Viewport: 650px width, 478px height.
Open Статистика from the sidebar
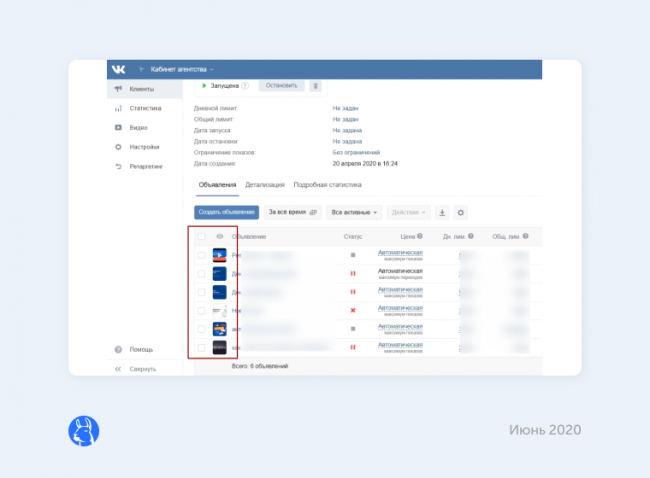(x=144, y=108)
